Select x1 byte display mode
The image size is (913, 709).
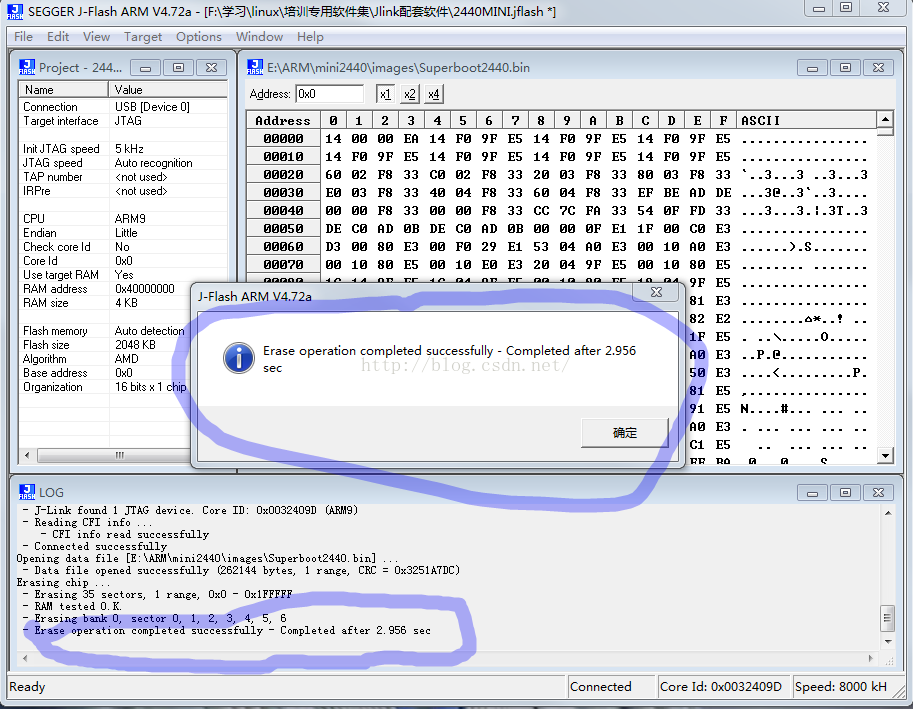coord(385,94)
